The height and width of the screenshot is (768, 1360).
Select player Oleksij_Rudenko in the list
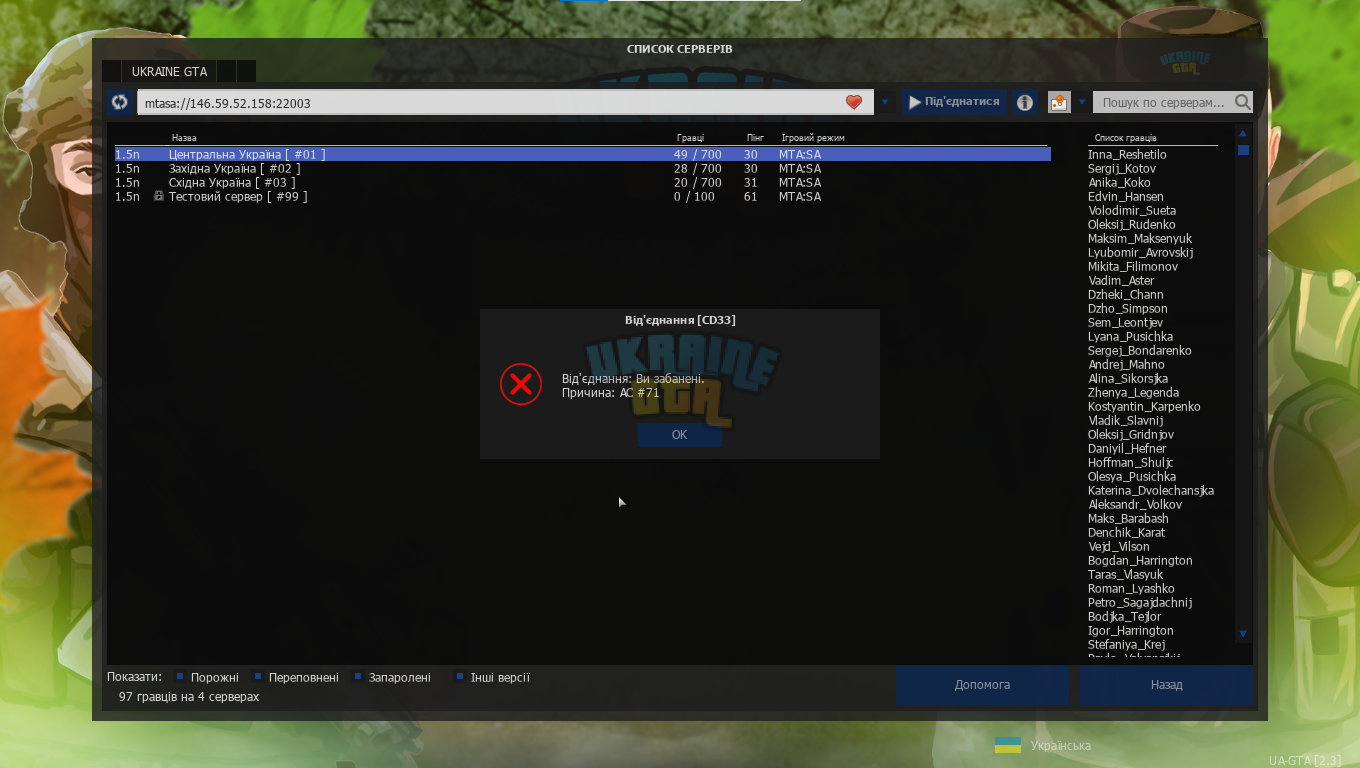coord(1132,225)
